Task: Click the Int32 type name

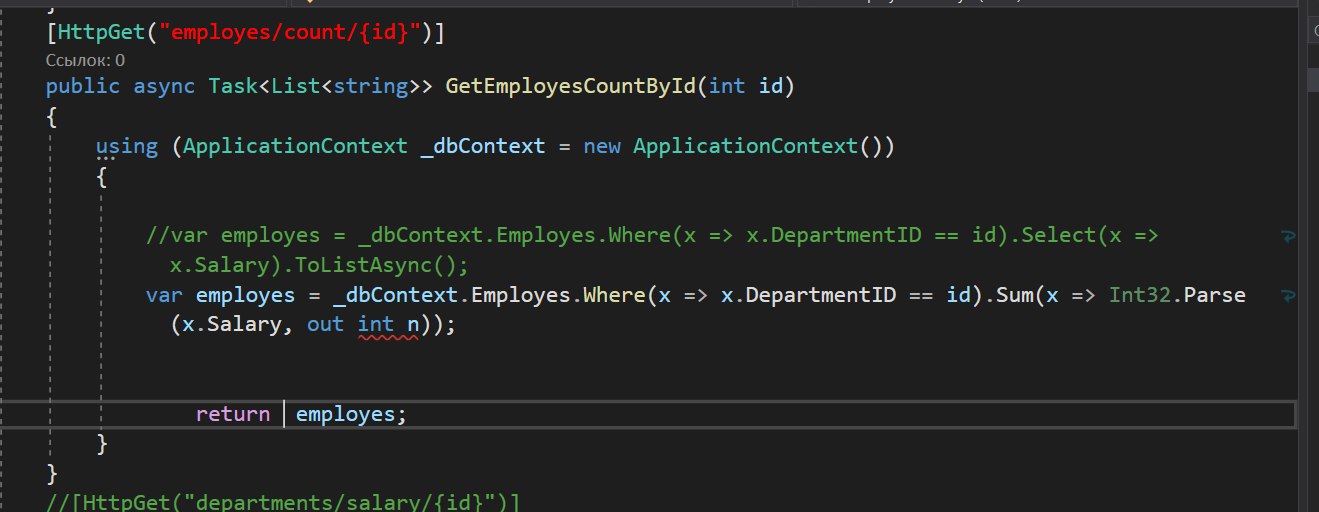Action: [1139, 295]
